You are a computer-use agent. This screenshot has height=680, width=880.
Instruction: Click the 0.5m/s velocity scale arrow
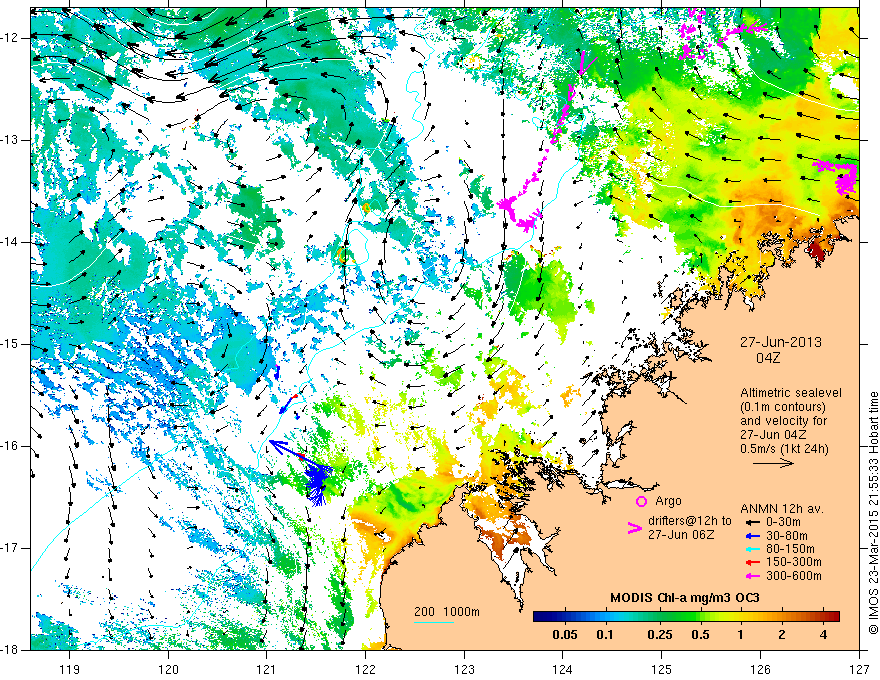click(773, 463)
